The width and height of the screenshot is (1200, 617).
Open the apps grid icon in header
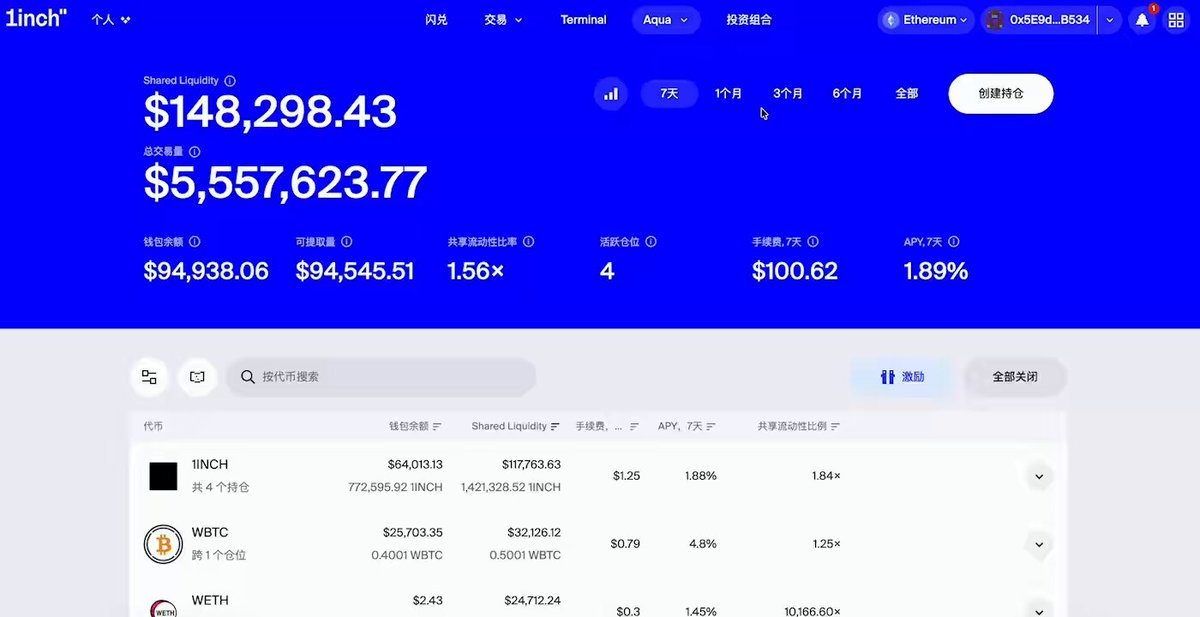pos(1176,20)
